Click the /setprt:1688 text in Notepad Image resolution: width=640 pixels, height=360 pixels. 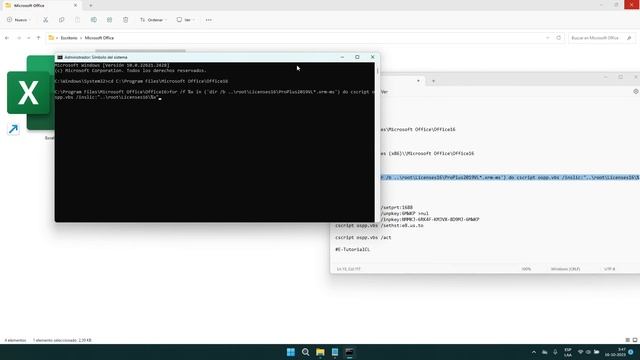point(397,207)
